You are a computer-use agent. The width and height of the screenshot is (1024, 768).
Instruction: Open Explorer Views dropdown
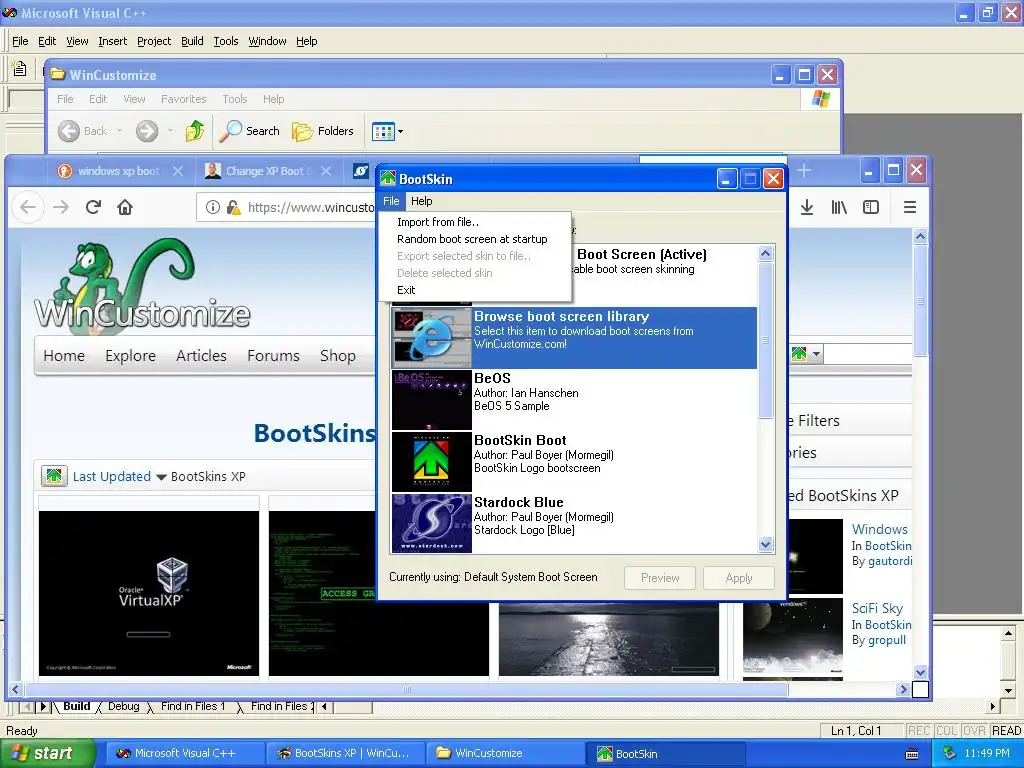(387, 131)
